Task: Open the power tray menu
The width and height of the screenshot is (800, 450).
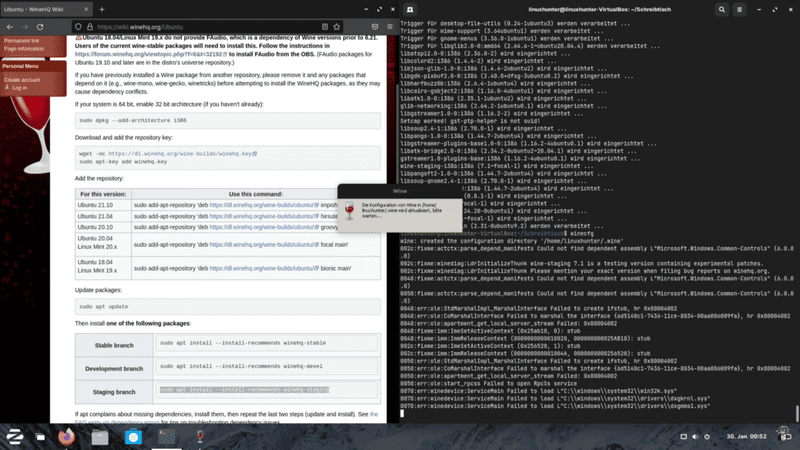Action: pos(707,437)
